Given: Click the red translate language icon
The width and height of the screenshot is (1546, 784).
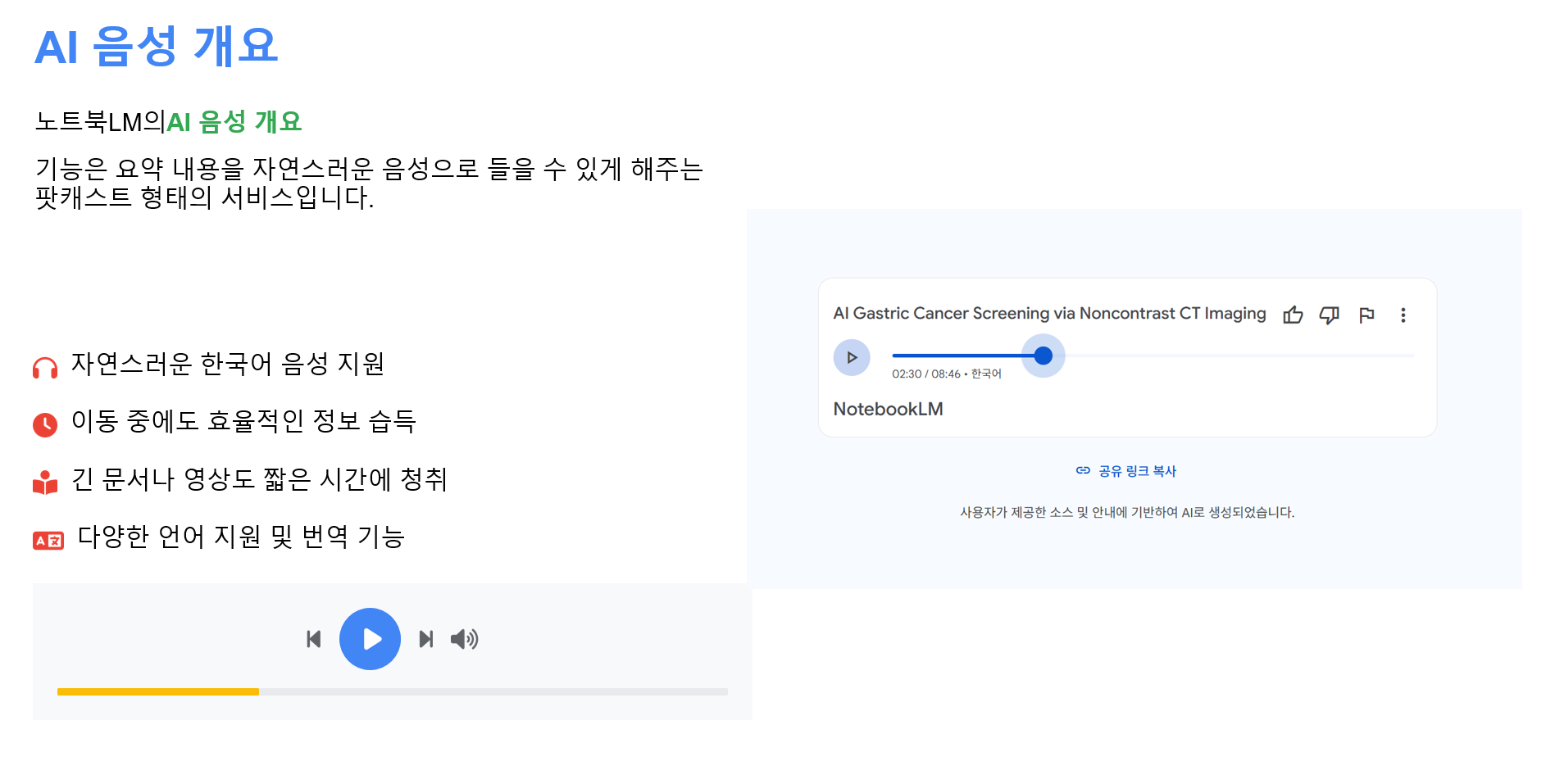Looking at the screenshot, I should point(48,541).
